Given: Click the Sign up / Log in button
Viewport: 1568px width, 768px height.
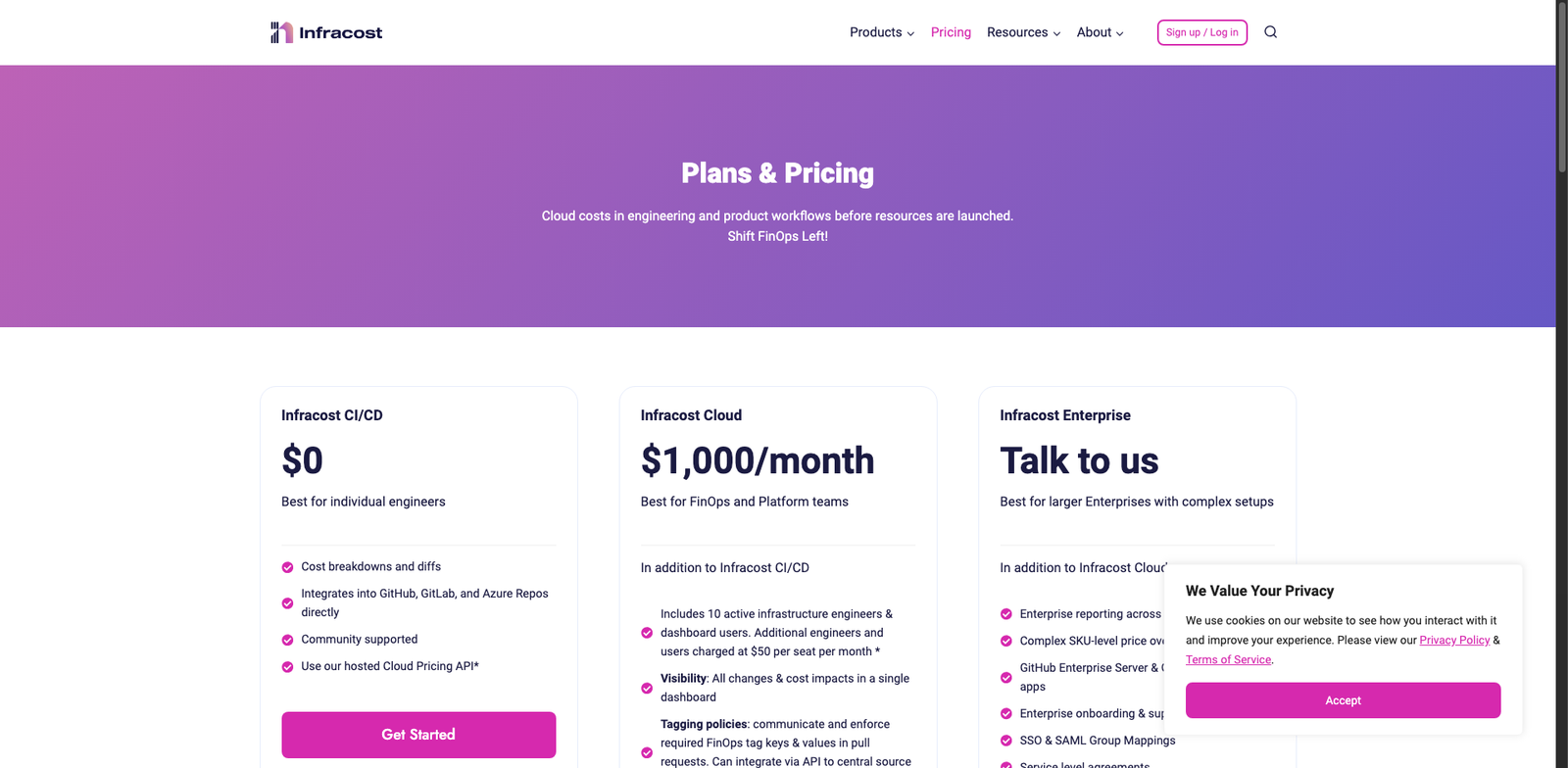Looking at the screenshot, I should click(1201, 31).
